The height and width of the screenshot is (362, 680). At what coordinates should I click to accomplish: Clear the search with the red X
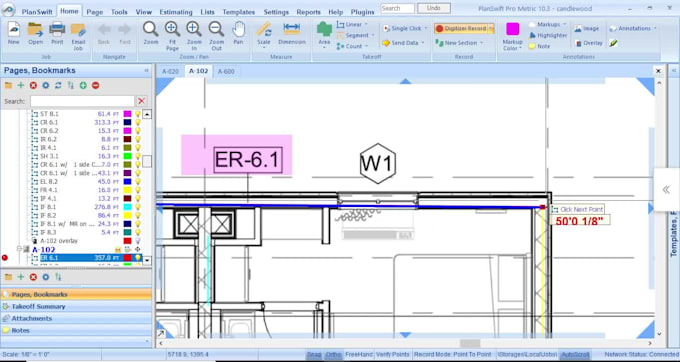141,101
